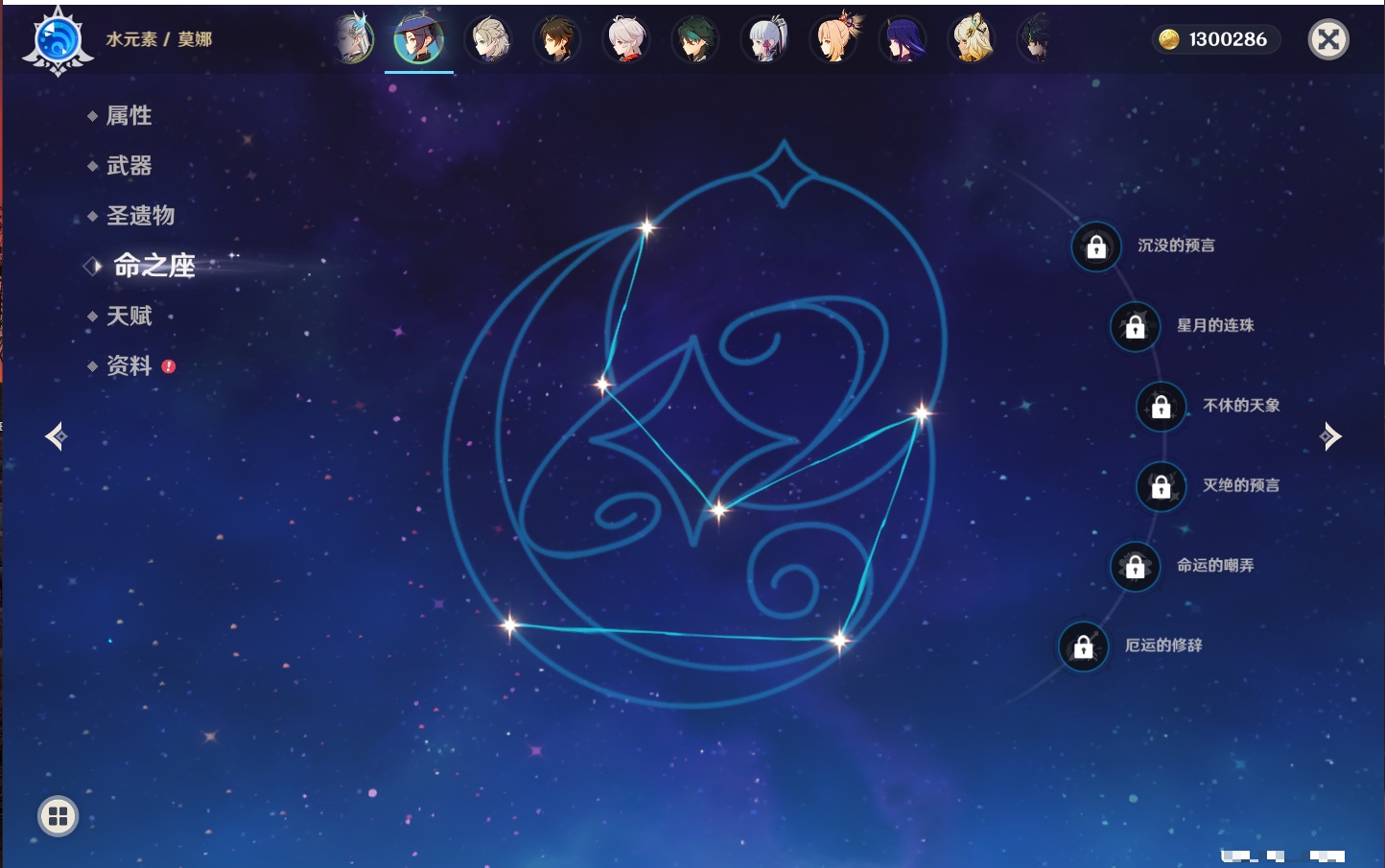Select the highlighted Mona avatar
1385x868 pixels.
(x=419, y=39)
